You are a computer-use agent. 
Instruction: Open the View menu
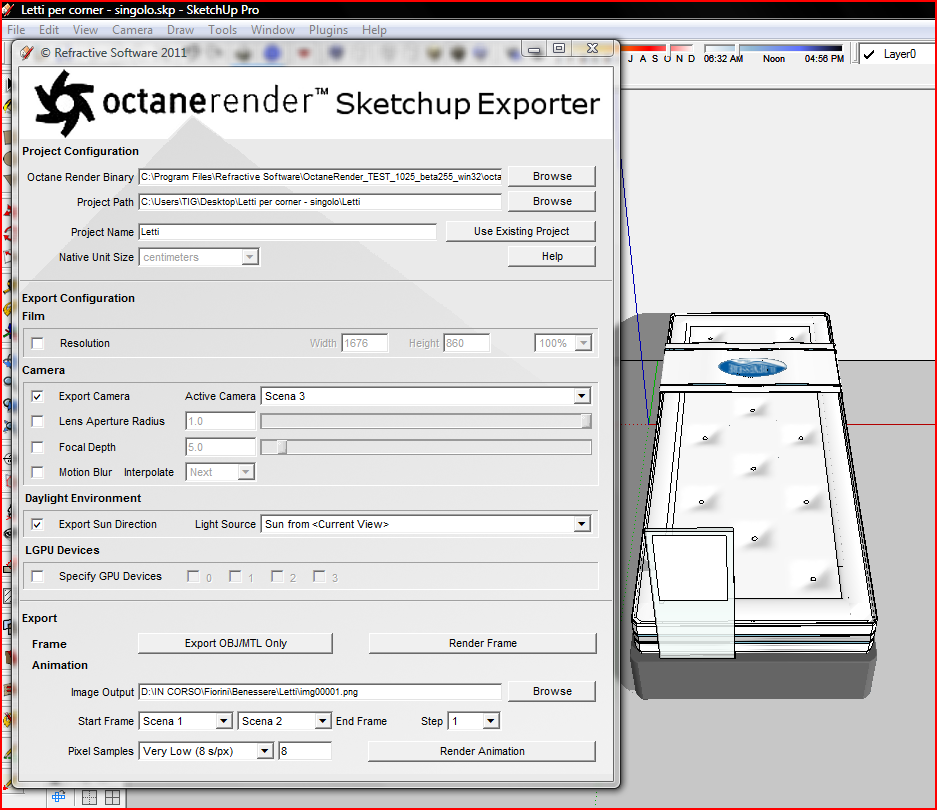[85, 30]
